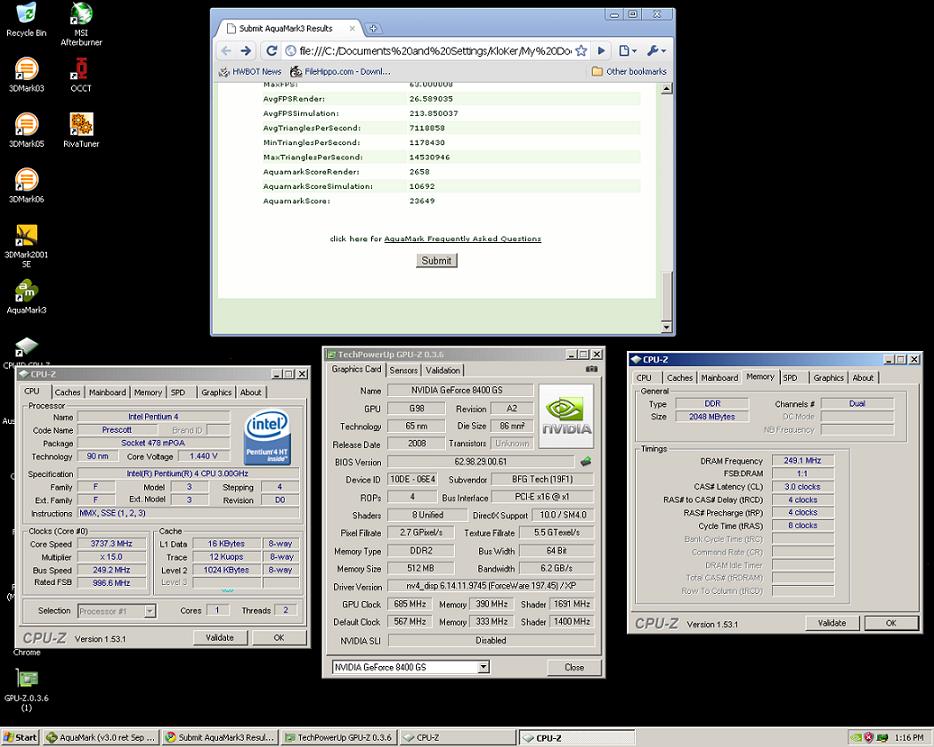
Task: Click the scroll-down arrow in browser page
Action: (667, 326)
